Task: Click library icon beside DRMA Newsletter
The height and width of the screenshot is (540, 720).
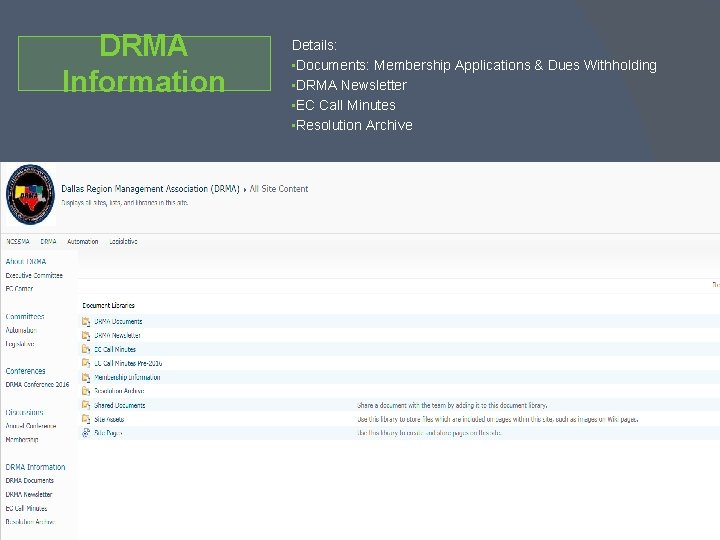Action: coord(86,336)
